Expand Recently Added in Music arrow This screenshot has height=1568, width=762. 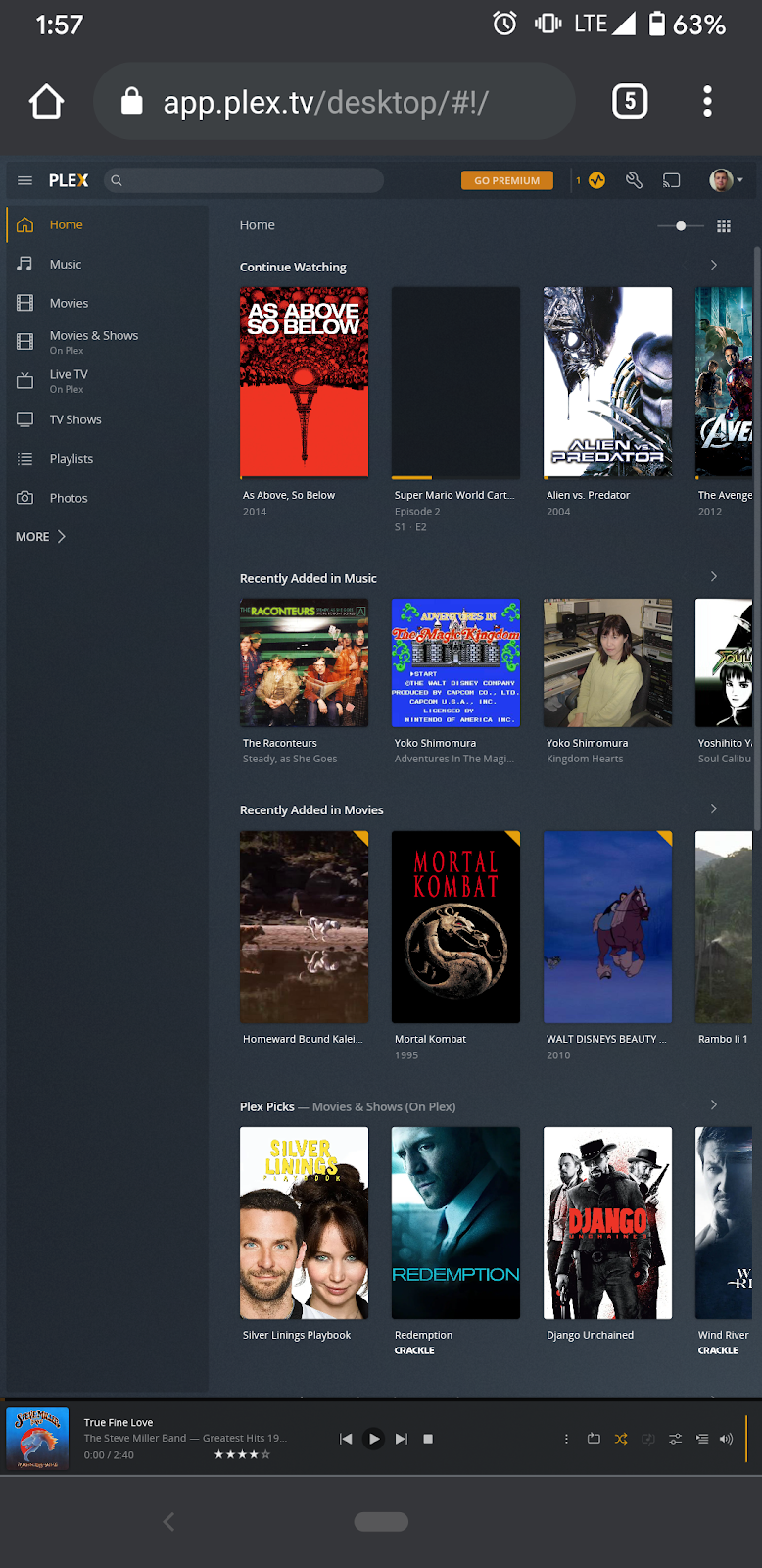point(714,576)
